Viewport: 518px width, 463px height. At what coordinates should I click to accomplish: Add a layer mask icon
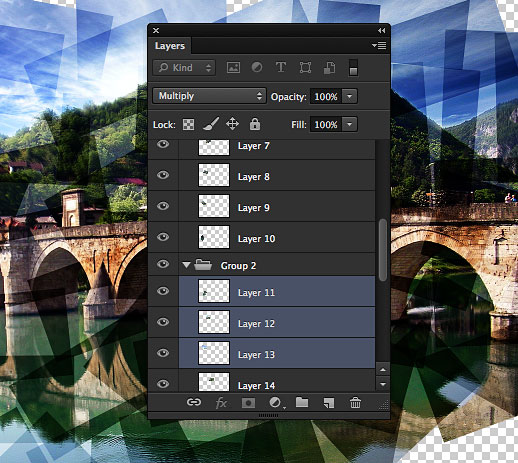click(248, 403)
